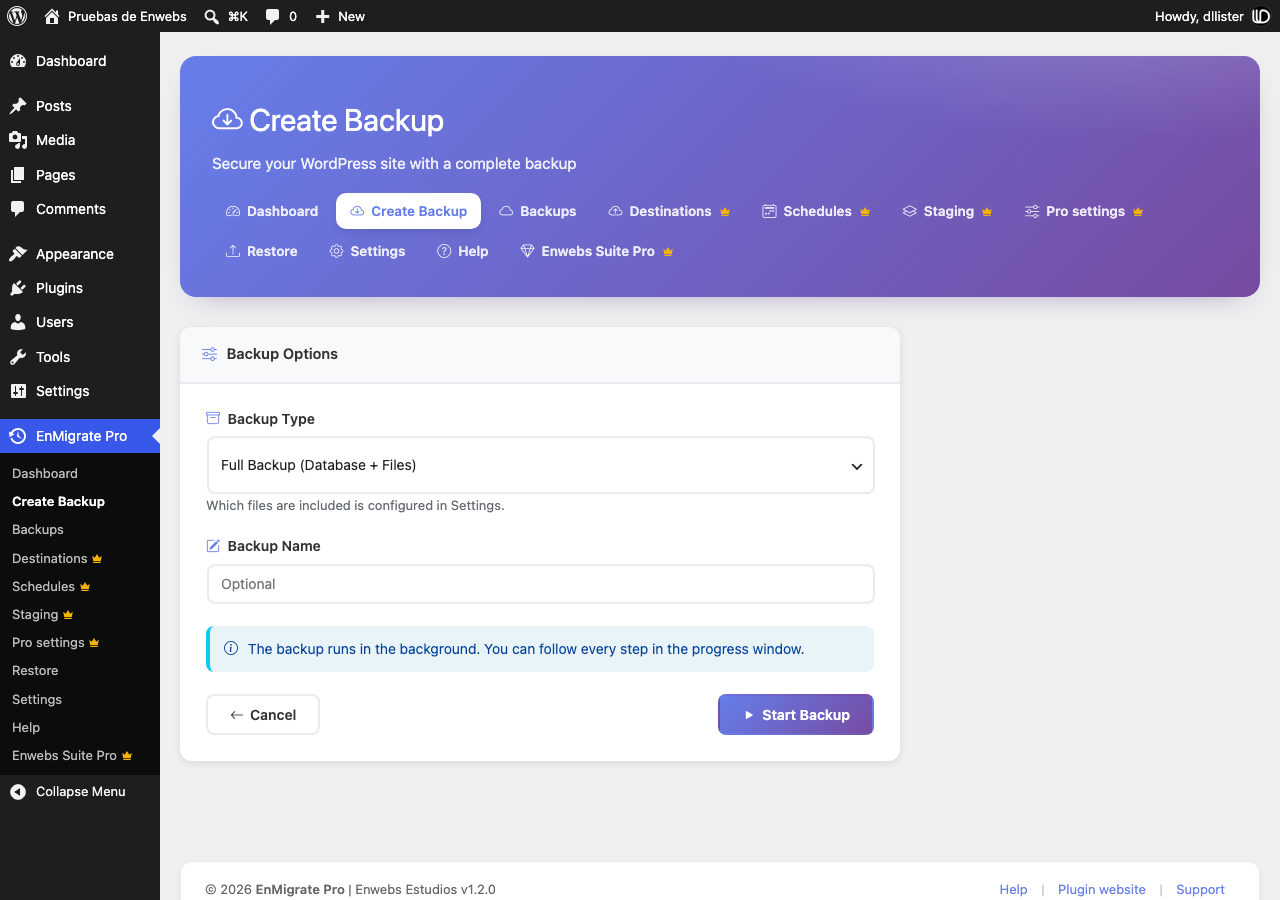Open the footer Help link
The height and width of the screenshot is (900, 1280).
pyautogui.click(x=1013, y=889)
